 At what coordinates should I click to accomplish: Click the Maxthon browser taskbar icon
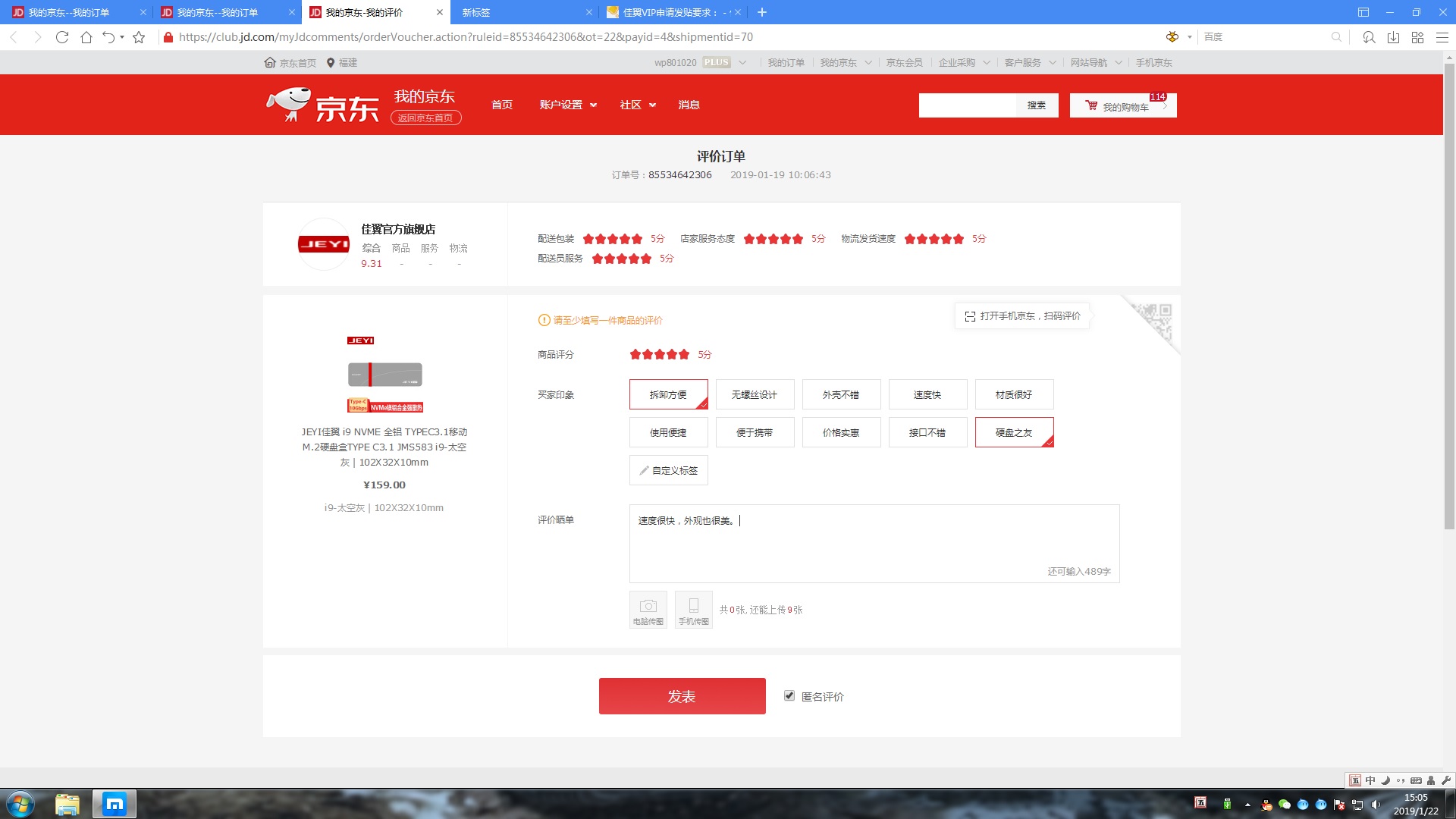[x=115, y=805]
